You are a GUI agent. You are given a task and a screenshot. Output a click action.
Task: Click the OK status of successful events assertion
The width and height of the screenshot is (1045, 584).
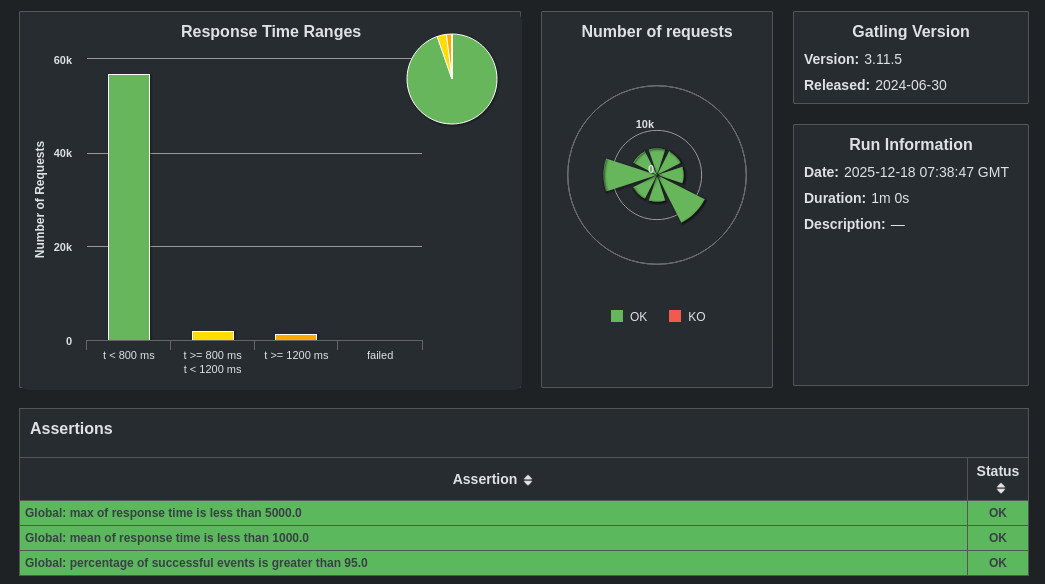(x=998, y=563)
